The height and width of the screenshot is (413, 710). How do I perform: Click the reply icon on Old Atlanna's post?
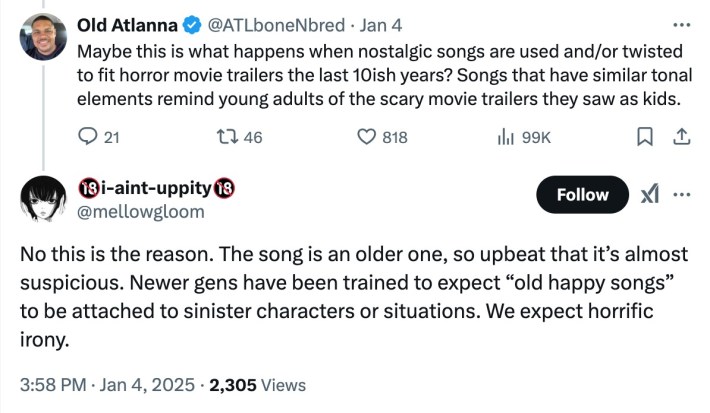pos(86,138)
